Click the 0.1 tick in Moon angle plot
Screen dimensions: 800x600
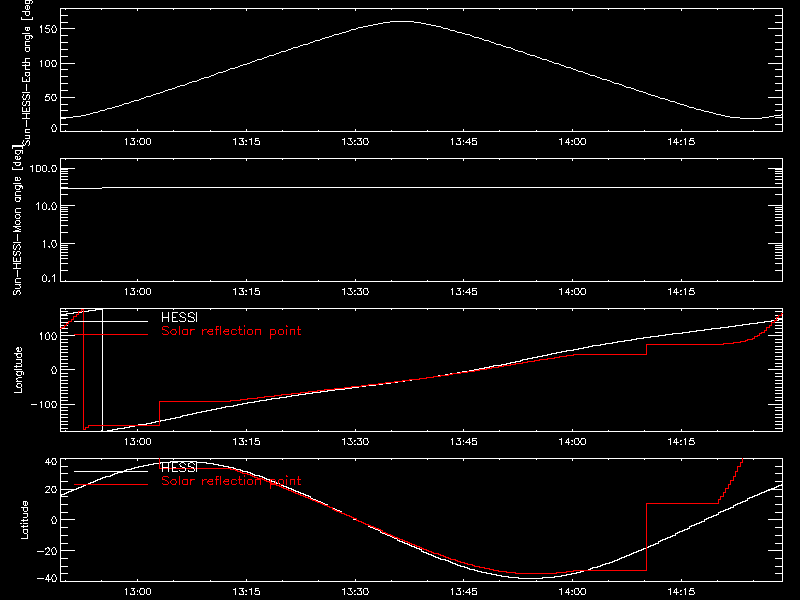pos(49,278)
